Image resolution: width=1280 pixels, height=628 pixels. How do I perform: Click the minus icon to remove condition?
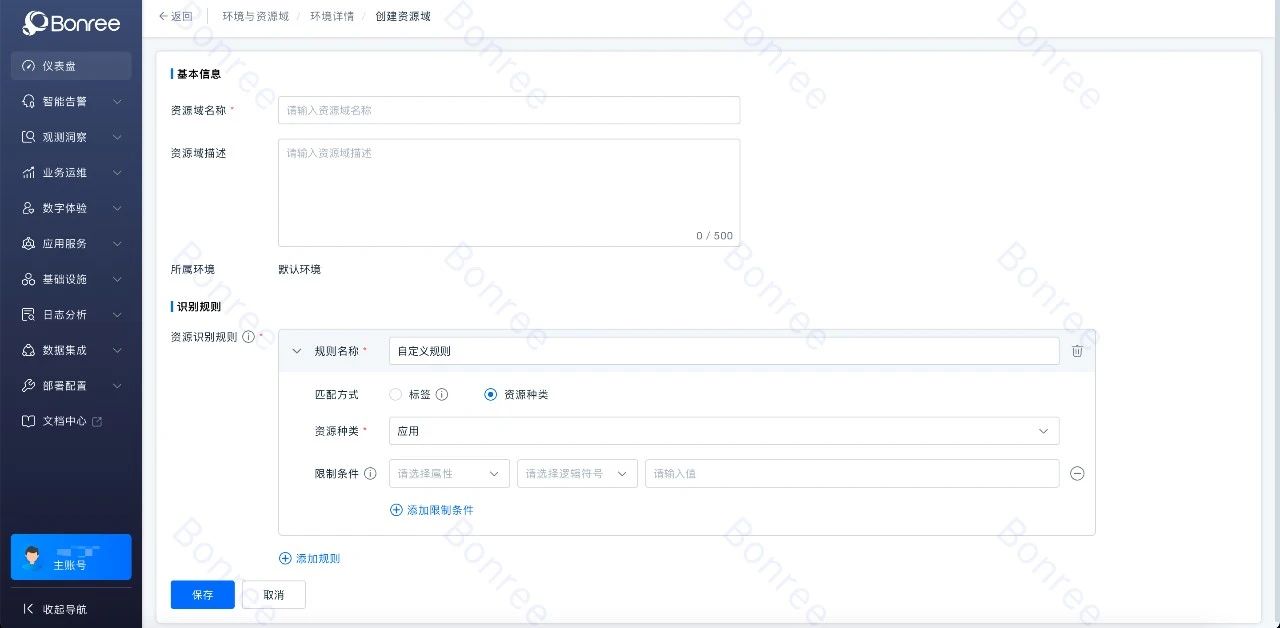[1077, 474]
